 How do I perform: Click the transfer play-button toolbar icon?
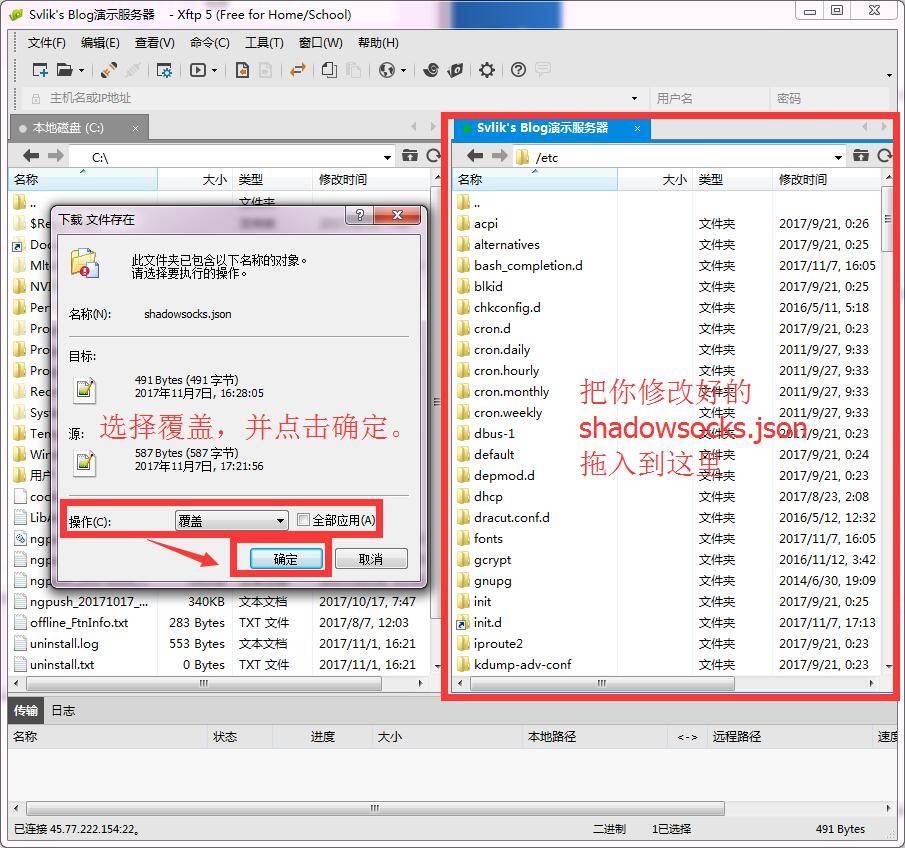(x=198, y=70)
